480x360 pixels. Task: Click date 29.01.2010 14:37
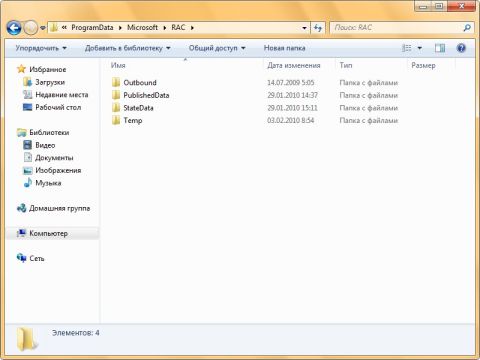(x=292, y=95)
